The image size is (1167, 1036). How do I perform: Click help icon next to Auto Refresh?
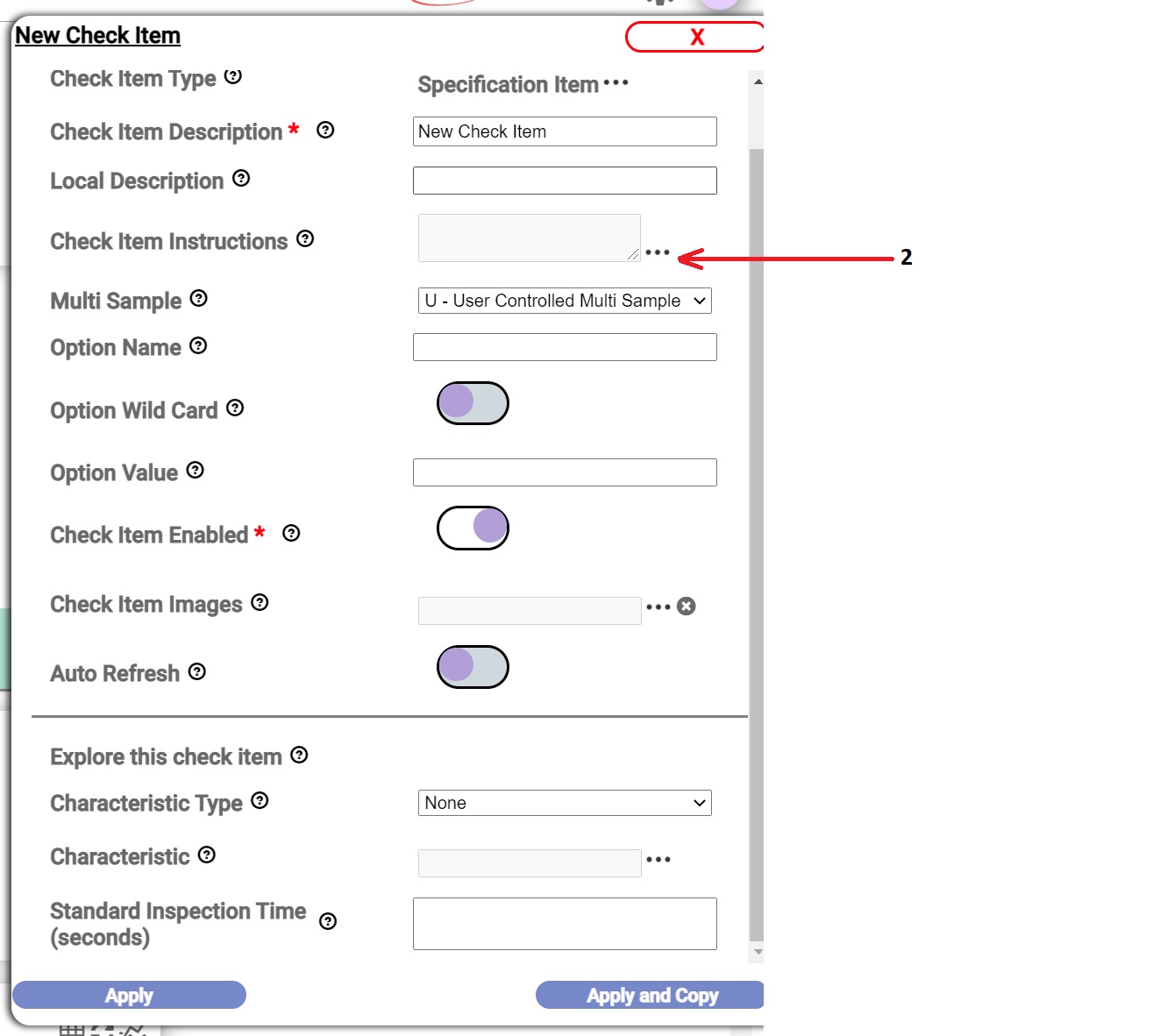click(197, 671)
